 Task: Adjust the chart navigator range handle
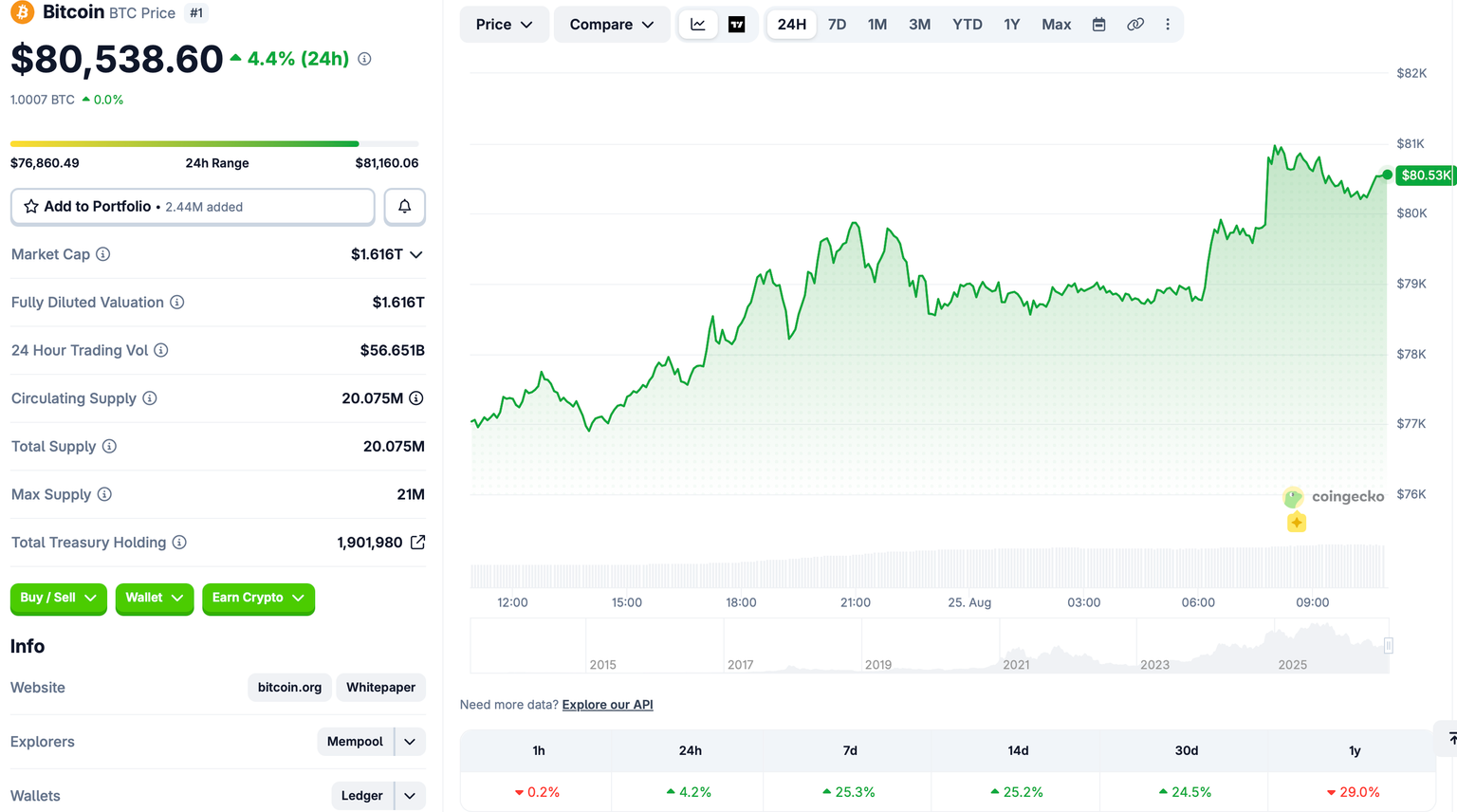coord(1388,646)
